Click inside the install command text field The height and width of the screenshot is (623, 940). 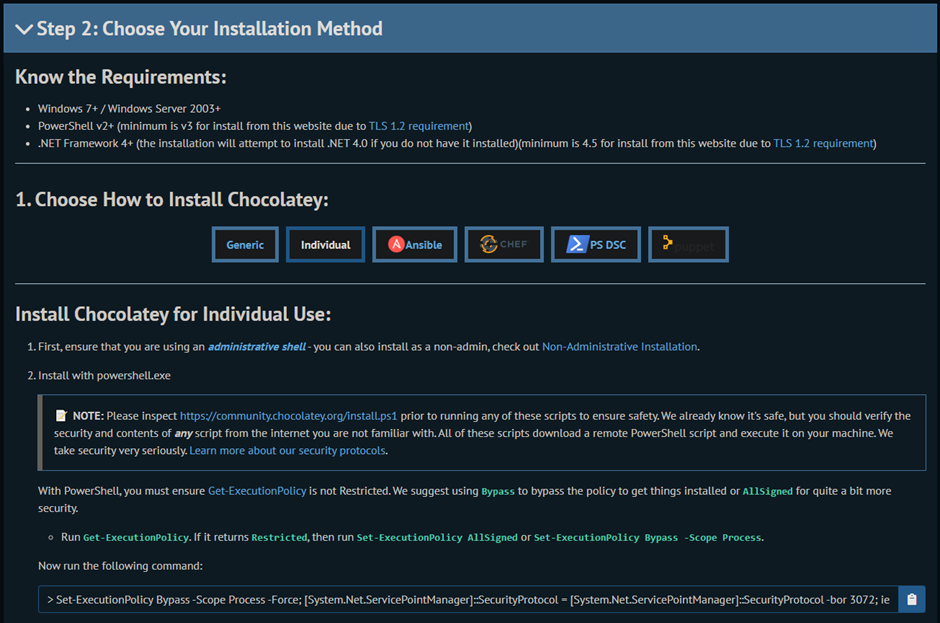(x=468, y=599)
